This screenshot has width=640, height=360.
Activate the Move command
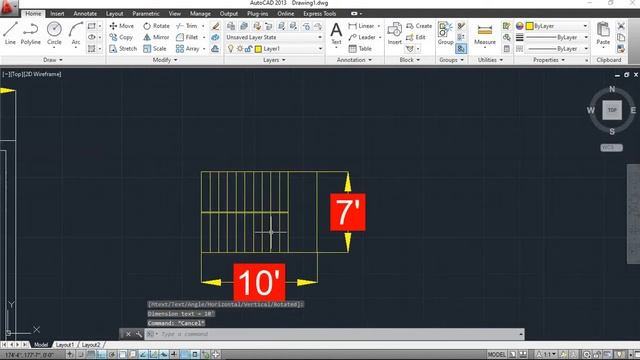pos(122,26)
